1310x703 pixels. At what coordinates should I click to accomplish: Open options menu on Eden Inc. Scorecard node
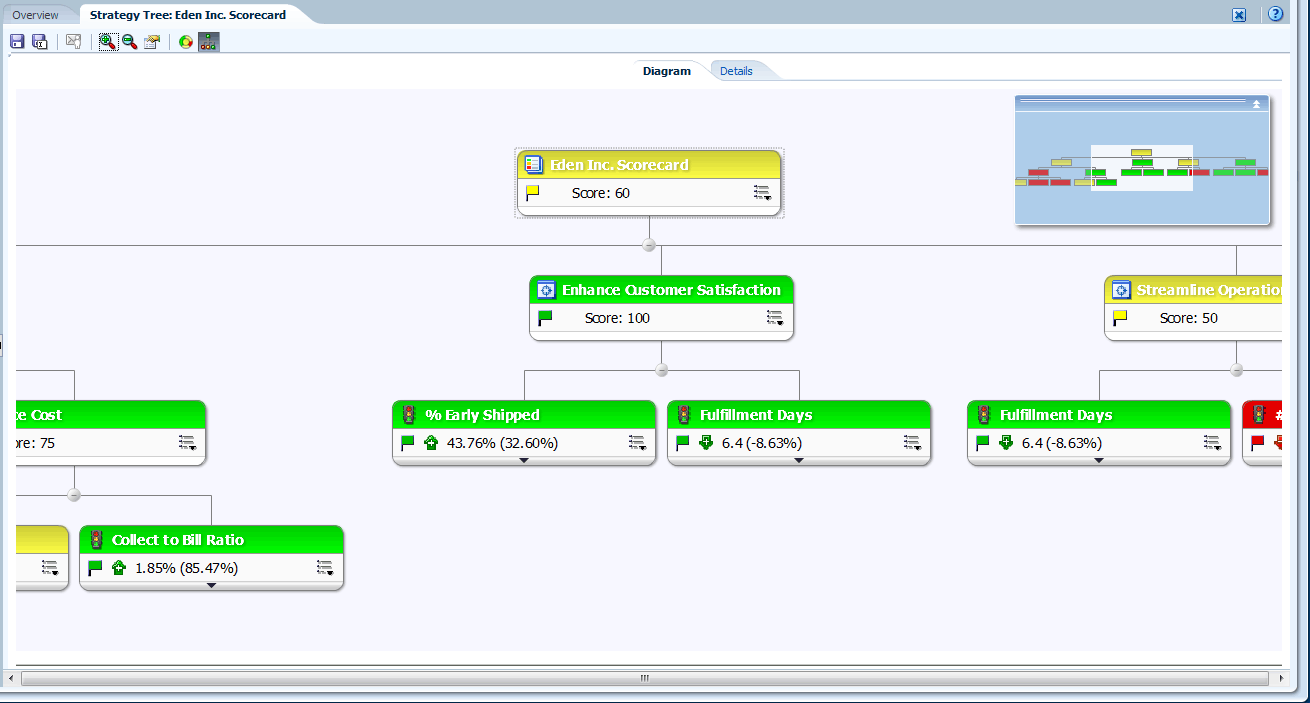[762, 193]
